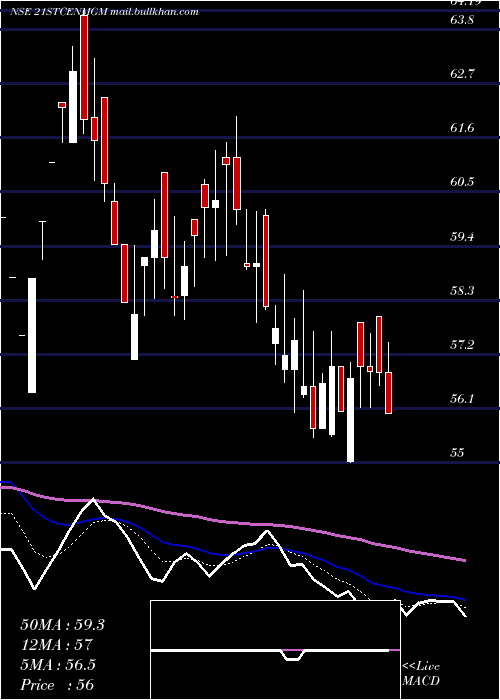Click the 58.3 price axis label
500x700 pixels.
(x=462, y=291)
